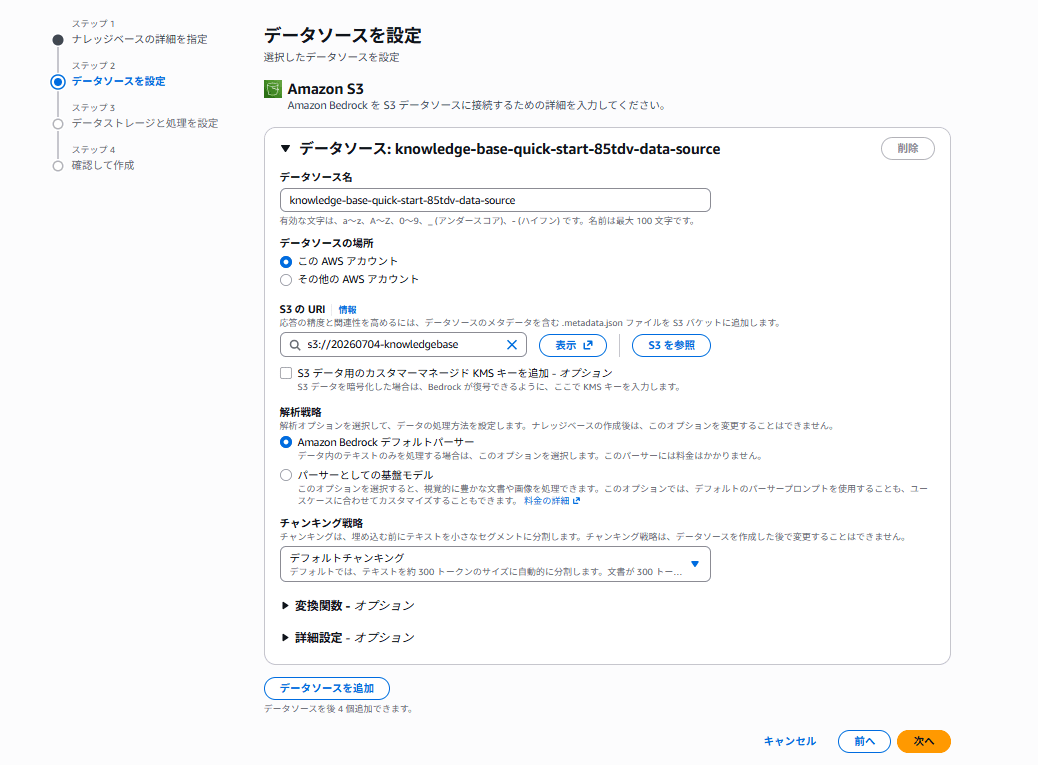Select その他の AWS アカウント radio button

286,280
